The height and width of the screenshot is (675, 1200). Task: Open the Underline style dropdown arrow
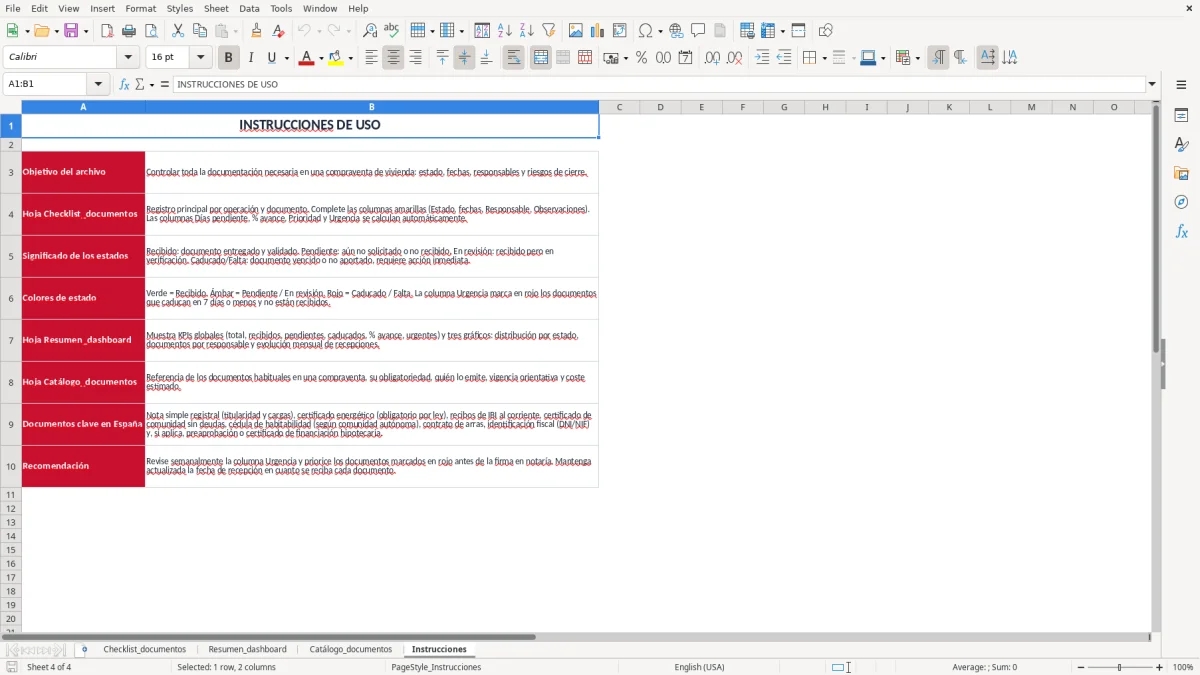[286, 58]
